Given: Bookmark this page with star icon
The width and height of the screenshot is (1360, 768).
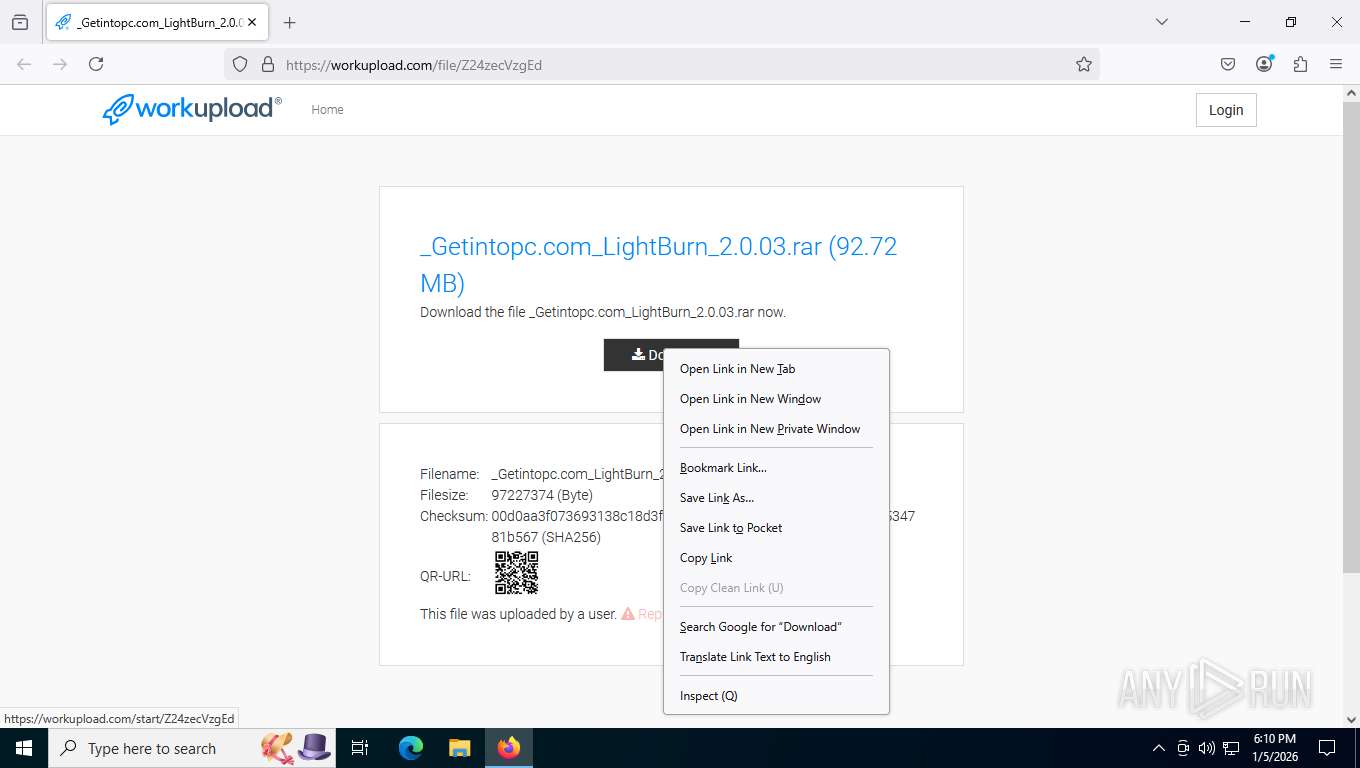Looking at the screenshot, I should (1084, 64).
